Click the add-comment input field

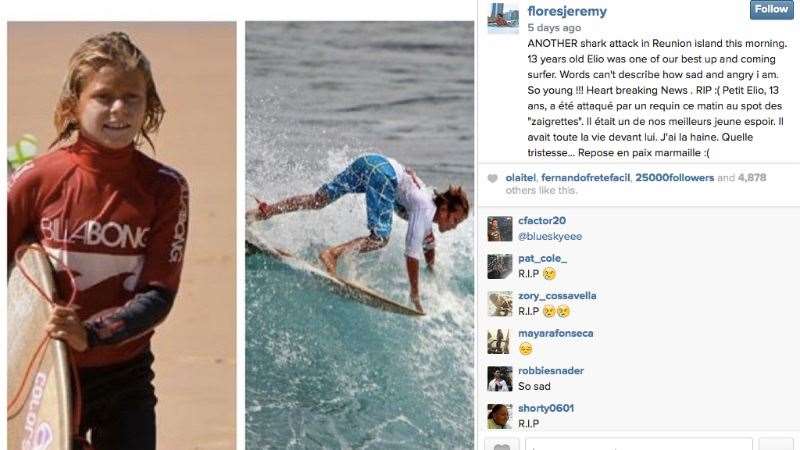pos(639,444)
